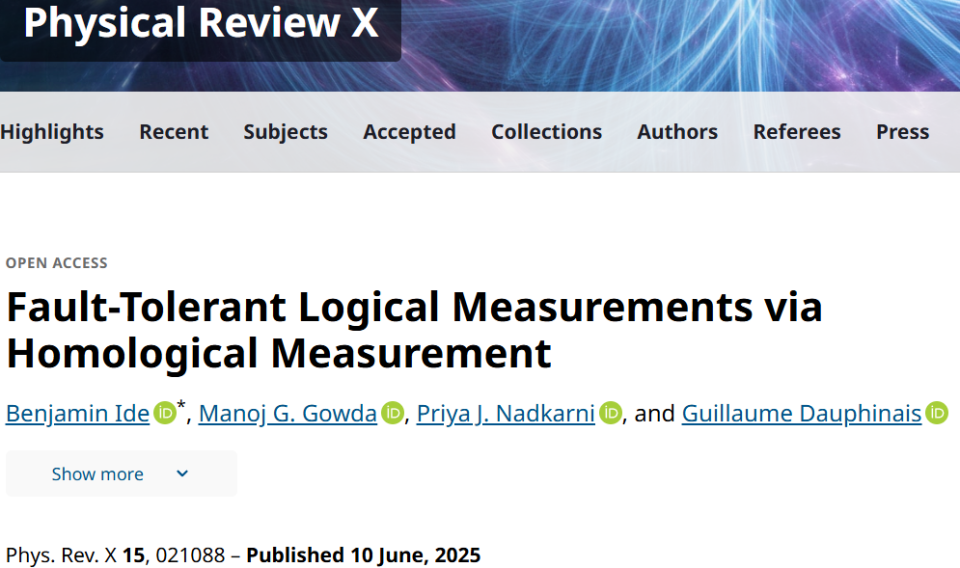Open the Accepted papers menu item
Viewport: 960px width, 568px height.
click(x=410, y=132)
